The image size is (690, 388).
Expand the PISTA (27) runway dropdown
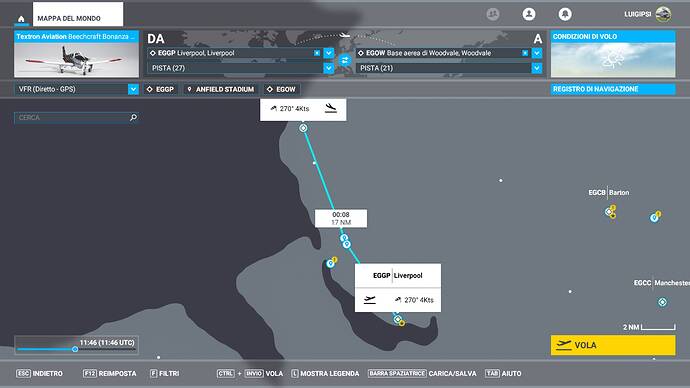click(329, 68)
